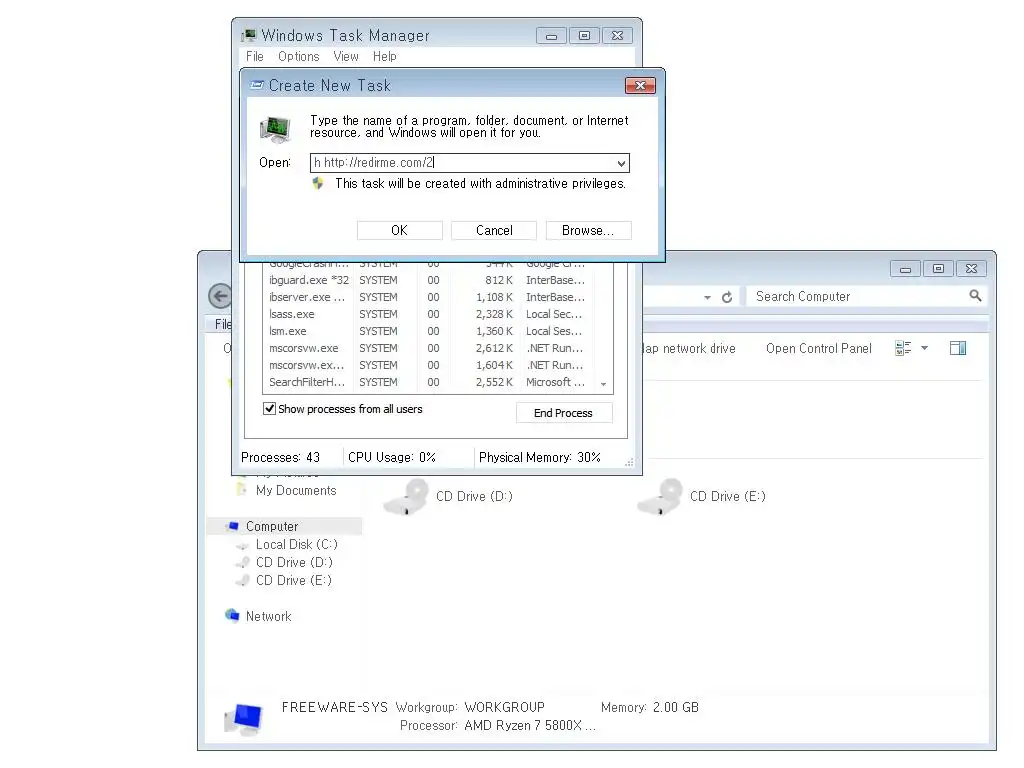Screen dimensions: 1024x768
Task: Click the CPU Usage: 0% status text
Action: pos(392,457)
